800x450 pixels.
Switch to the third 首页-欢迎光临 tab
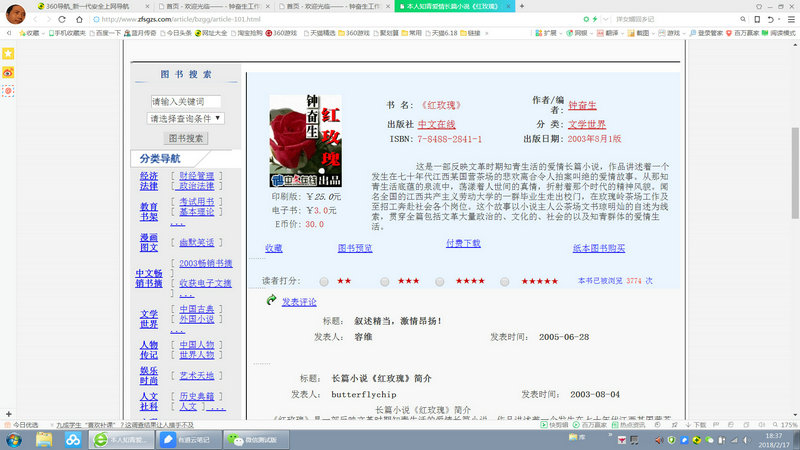click(334, 6)
